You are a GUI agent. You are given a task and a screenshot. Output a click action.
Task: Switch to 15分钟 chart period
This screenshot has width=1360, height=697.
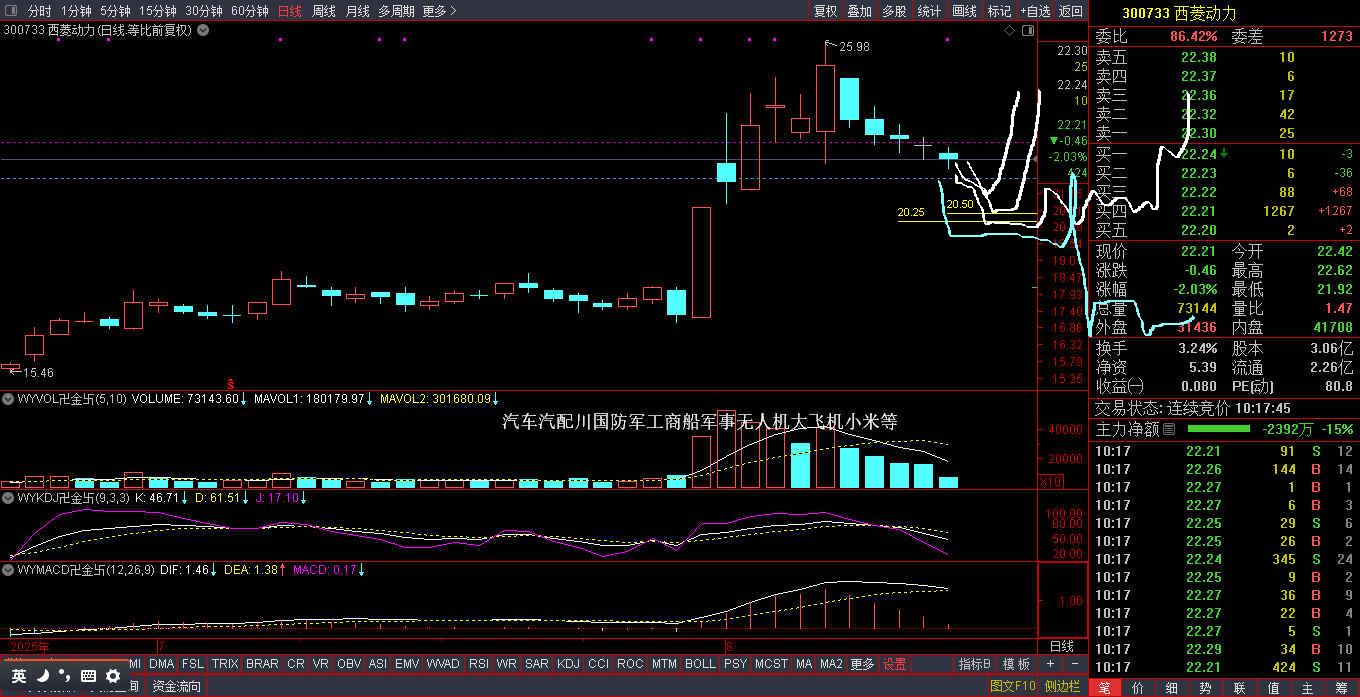click(158, 11)
